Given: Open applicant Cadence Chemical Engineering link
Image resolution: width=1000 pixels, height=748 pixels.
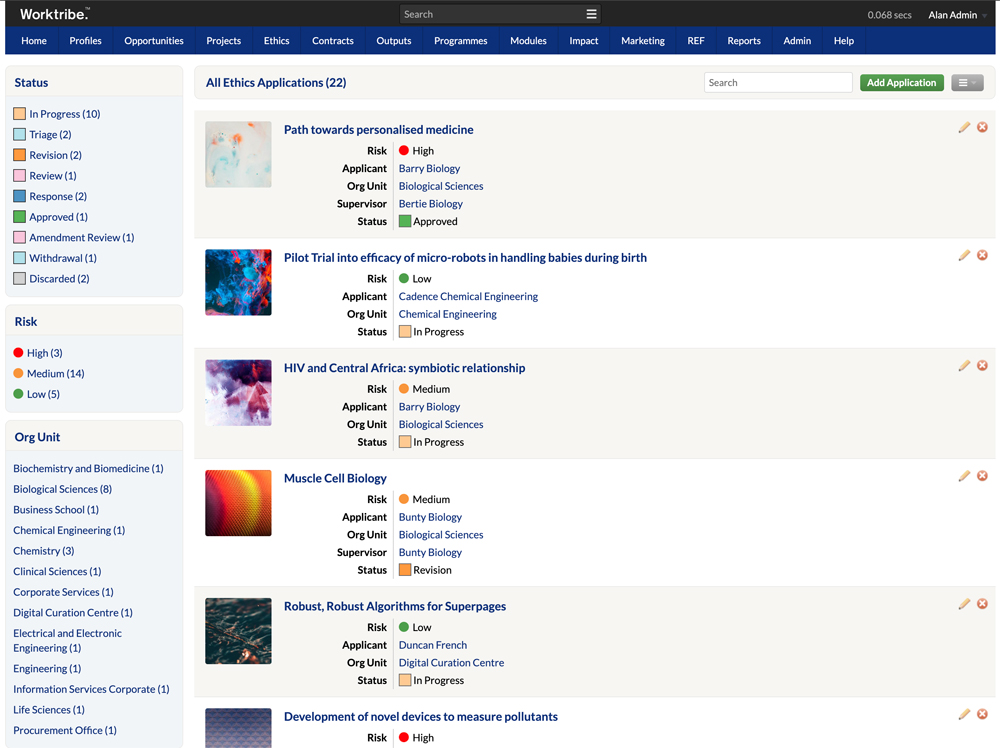Looking at the screenshot, I should [x=468, y=297].
